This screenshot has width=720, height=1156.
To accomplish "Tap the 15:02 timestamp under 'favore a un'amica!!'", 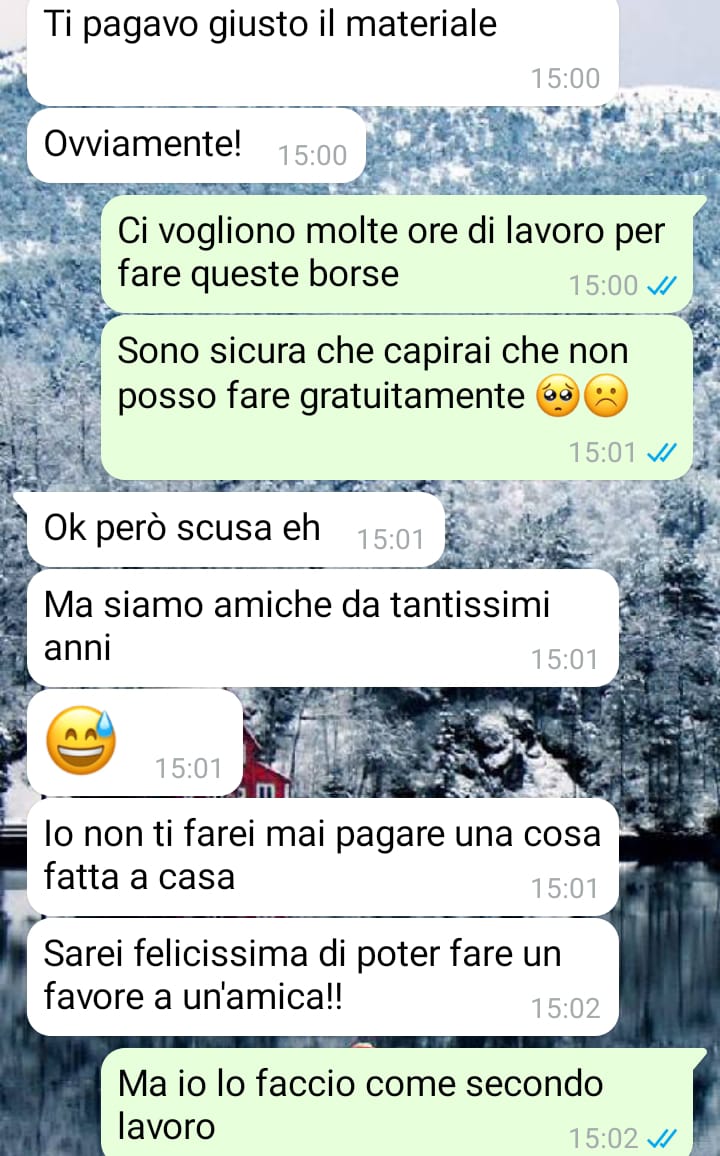I will click(565, 1008).
